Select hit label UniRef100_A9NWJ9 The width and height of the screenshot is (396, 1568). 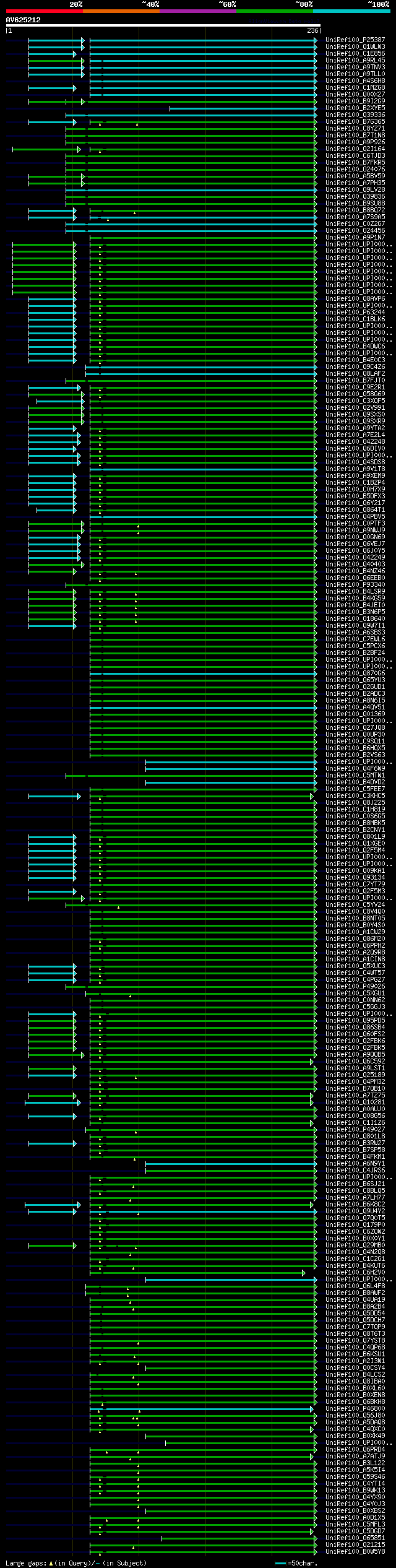355,531
